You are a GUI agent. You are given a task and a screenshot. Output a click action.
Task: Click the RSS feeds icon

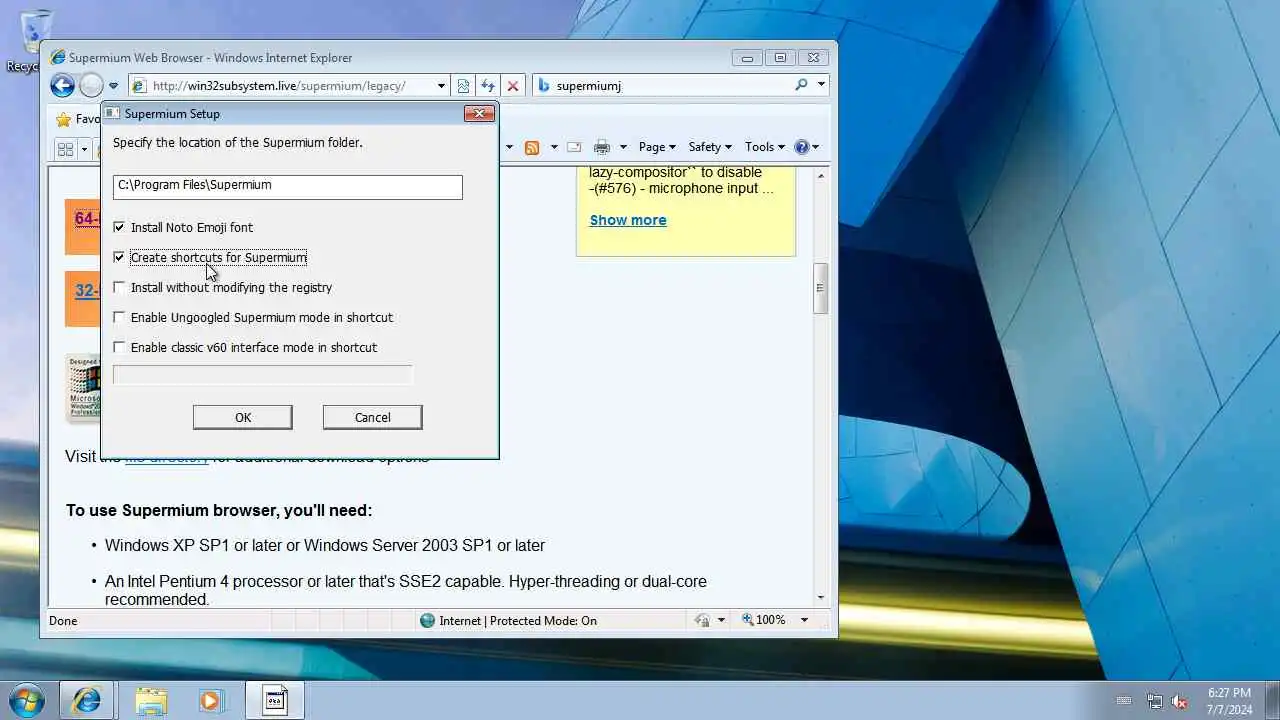pos(532,147)
